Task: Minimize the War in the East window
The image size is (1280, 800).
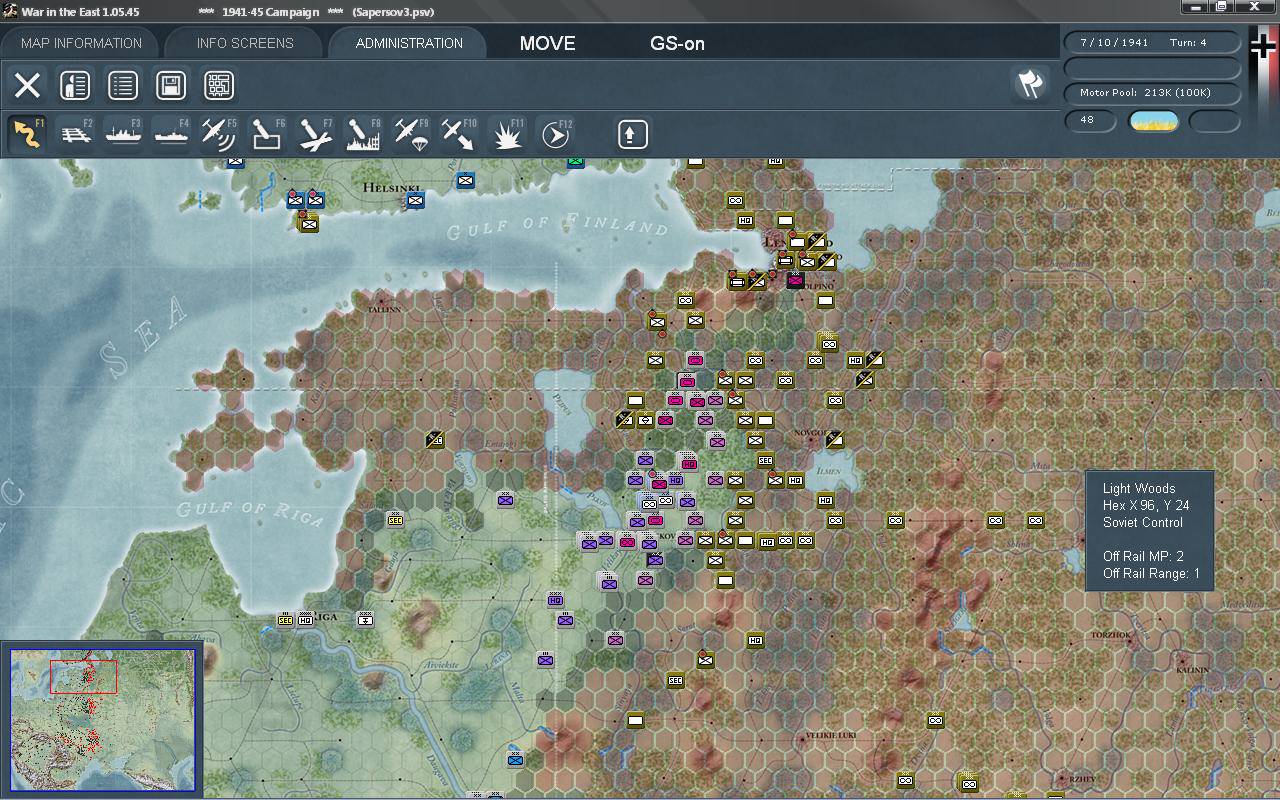Action: click(1193, 7)
